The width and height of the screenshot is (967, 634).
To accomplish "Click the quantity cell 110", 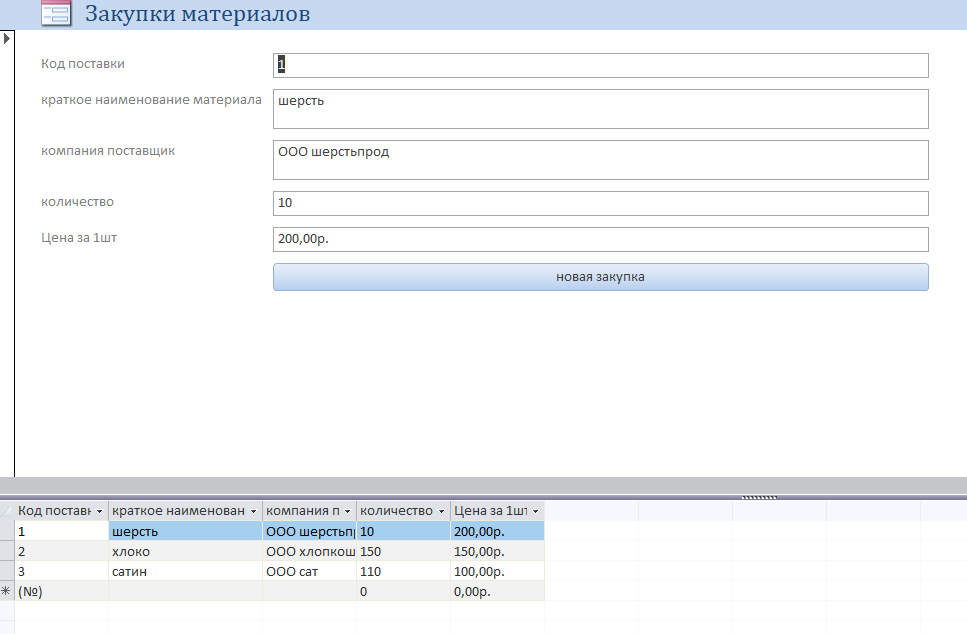I will click(x=403, y=571).
